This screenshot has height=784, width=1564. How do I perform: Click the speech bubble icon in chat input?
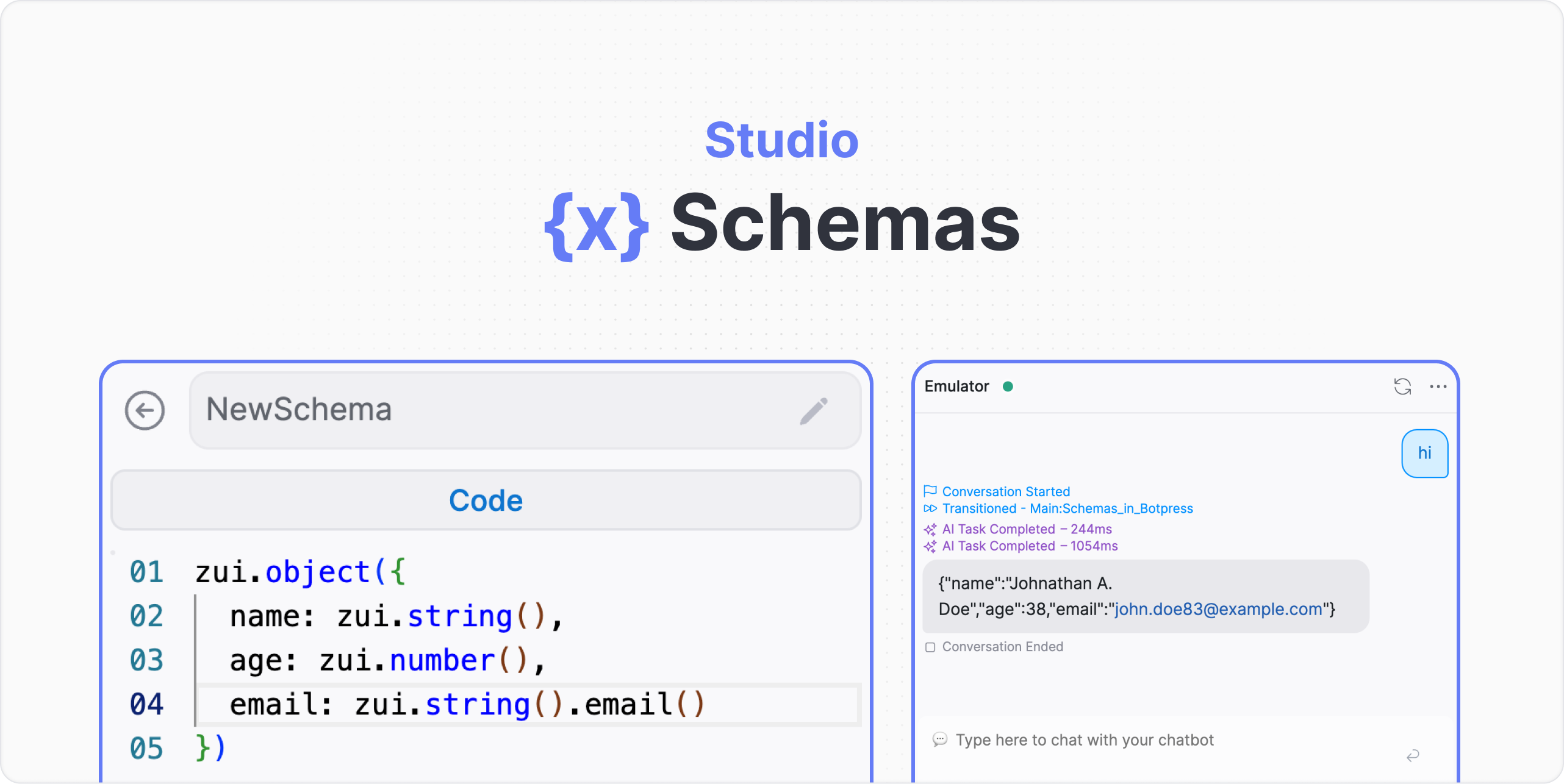point(940,740)
